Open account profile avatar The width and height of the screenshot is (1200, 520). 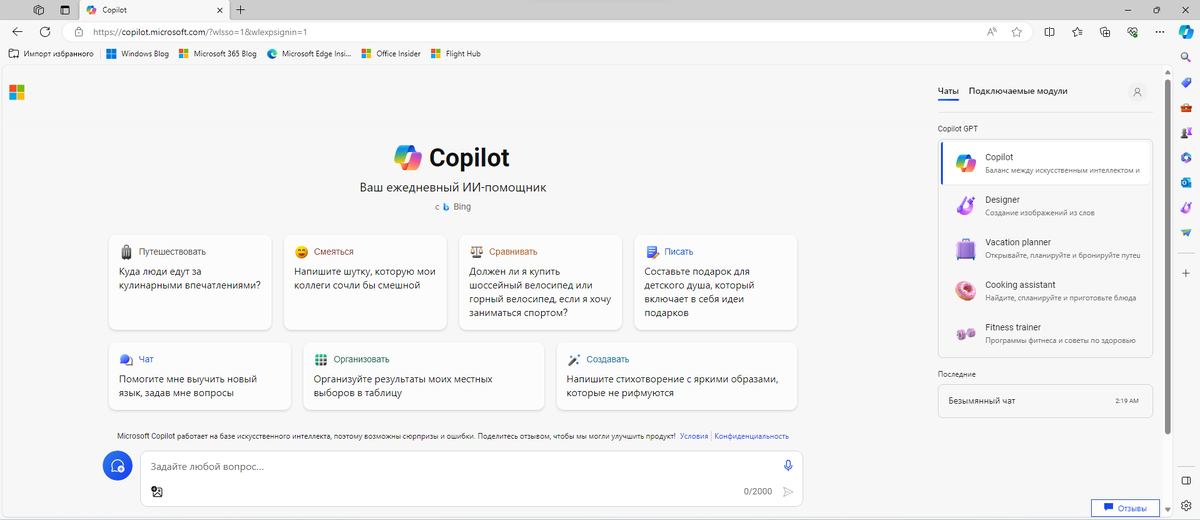coord(1137,92)
